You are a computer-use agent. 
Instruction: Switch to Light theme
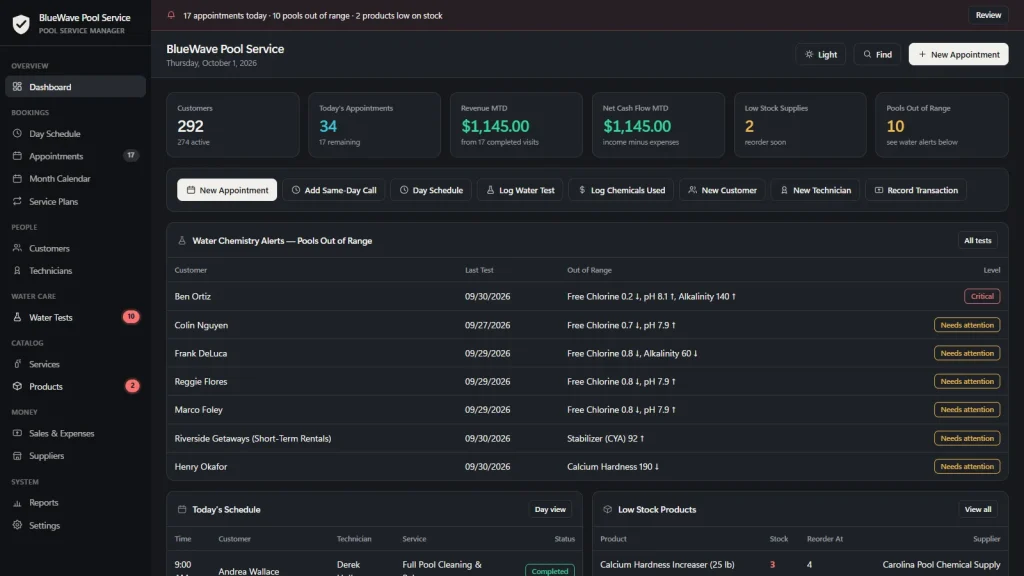[x=821, y=54]
